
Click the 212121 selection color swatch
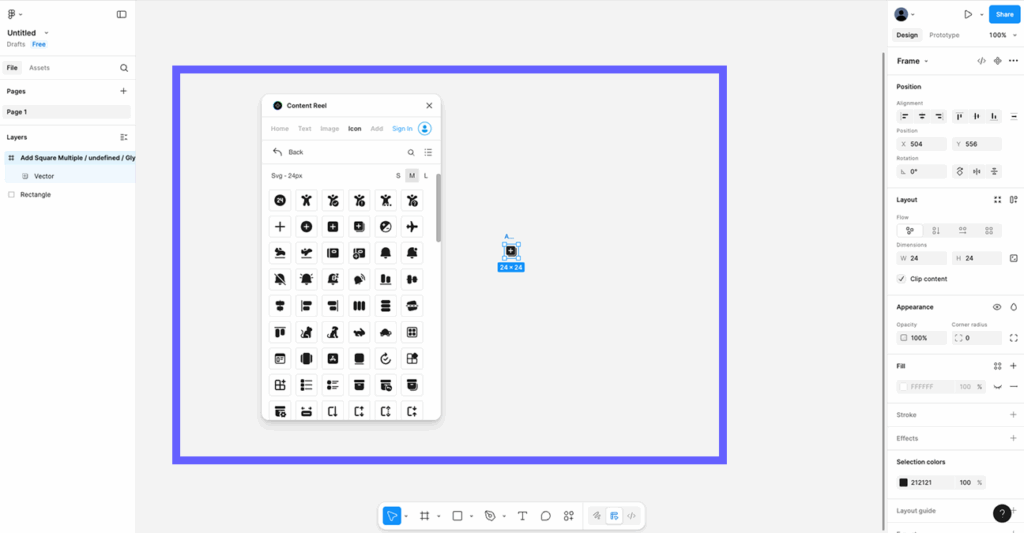(x=903, y=483)
